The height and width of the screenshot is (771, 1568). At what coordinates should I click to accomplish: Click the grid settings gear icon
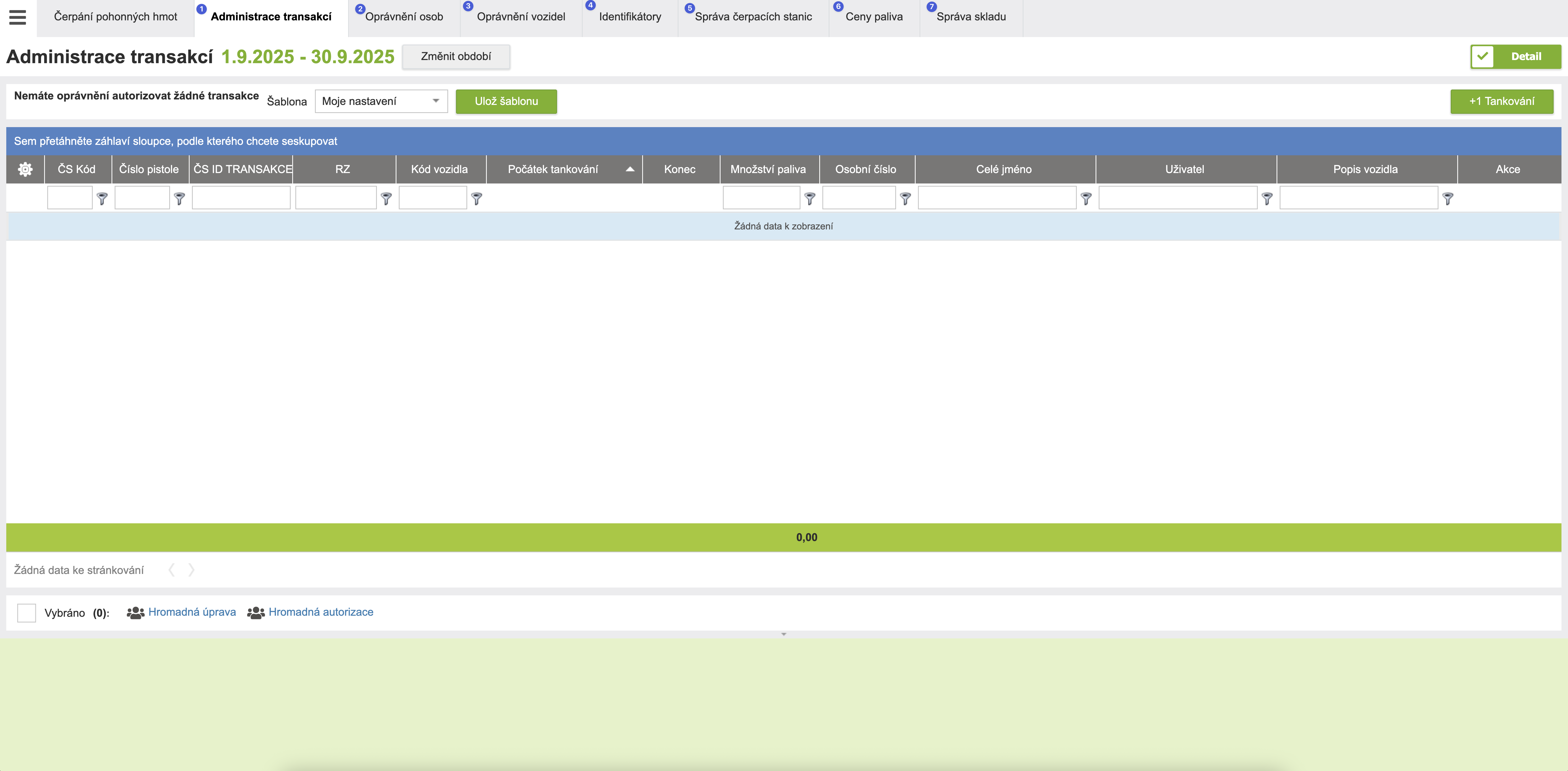coord(25,169)
